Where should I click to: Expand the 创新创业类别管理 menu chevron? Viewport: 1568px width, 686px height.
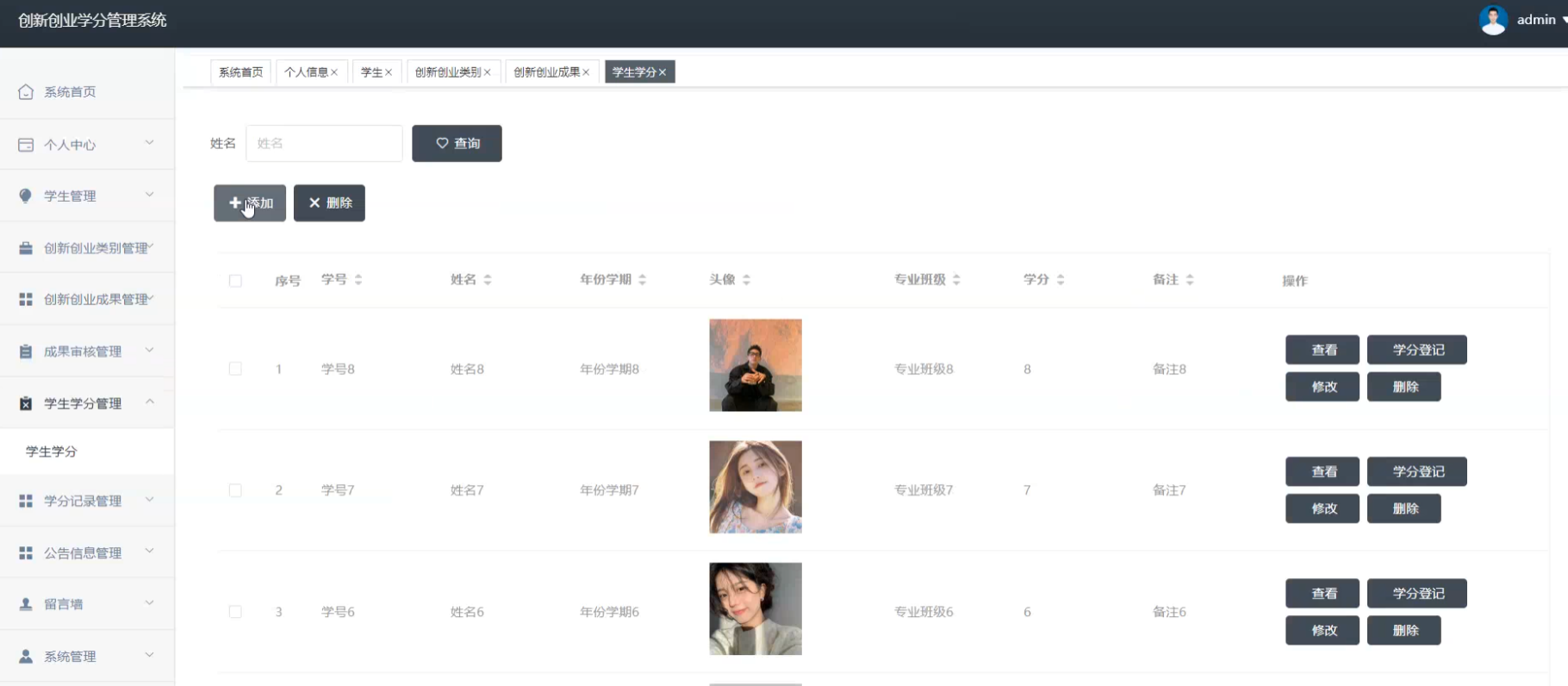pyautogui.click(x=151, y=246)
